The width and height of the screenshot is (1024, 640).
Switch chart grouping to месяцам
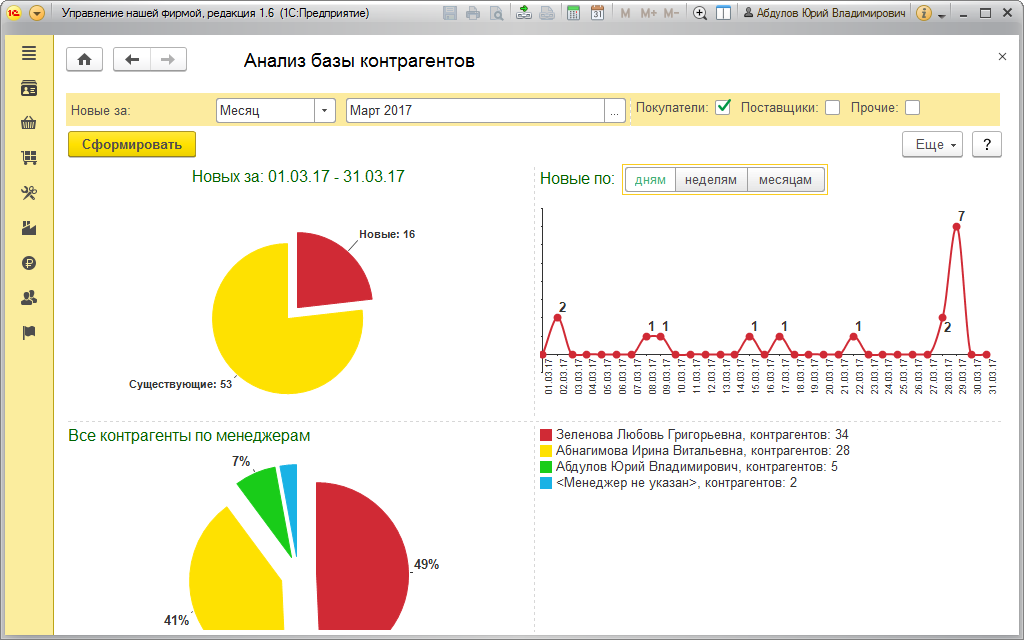click(x=786, y=180)
